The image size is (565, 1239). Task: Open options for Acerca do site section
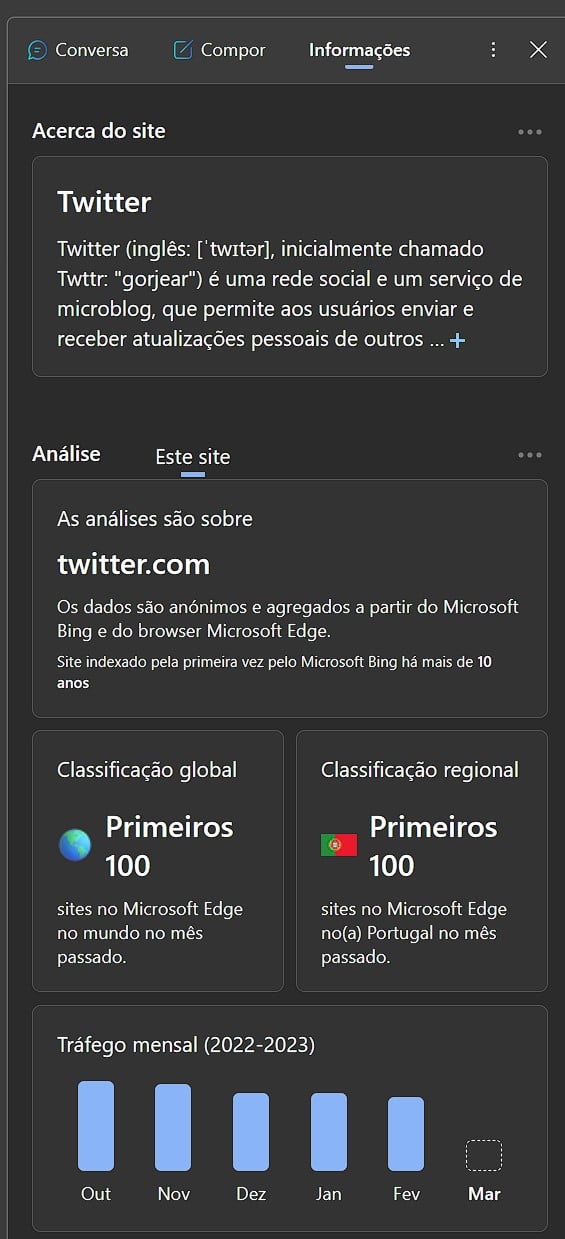[530, 132]
